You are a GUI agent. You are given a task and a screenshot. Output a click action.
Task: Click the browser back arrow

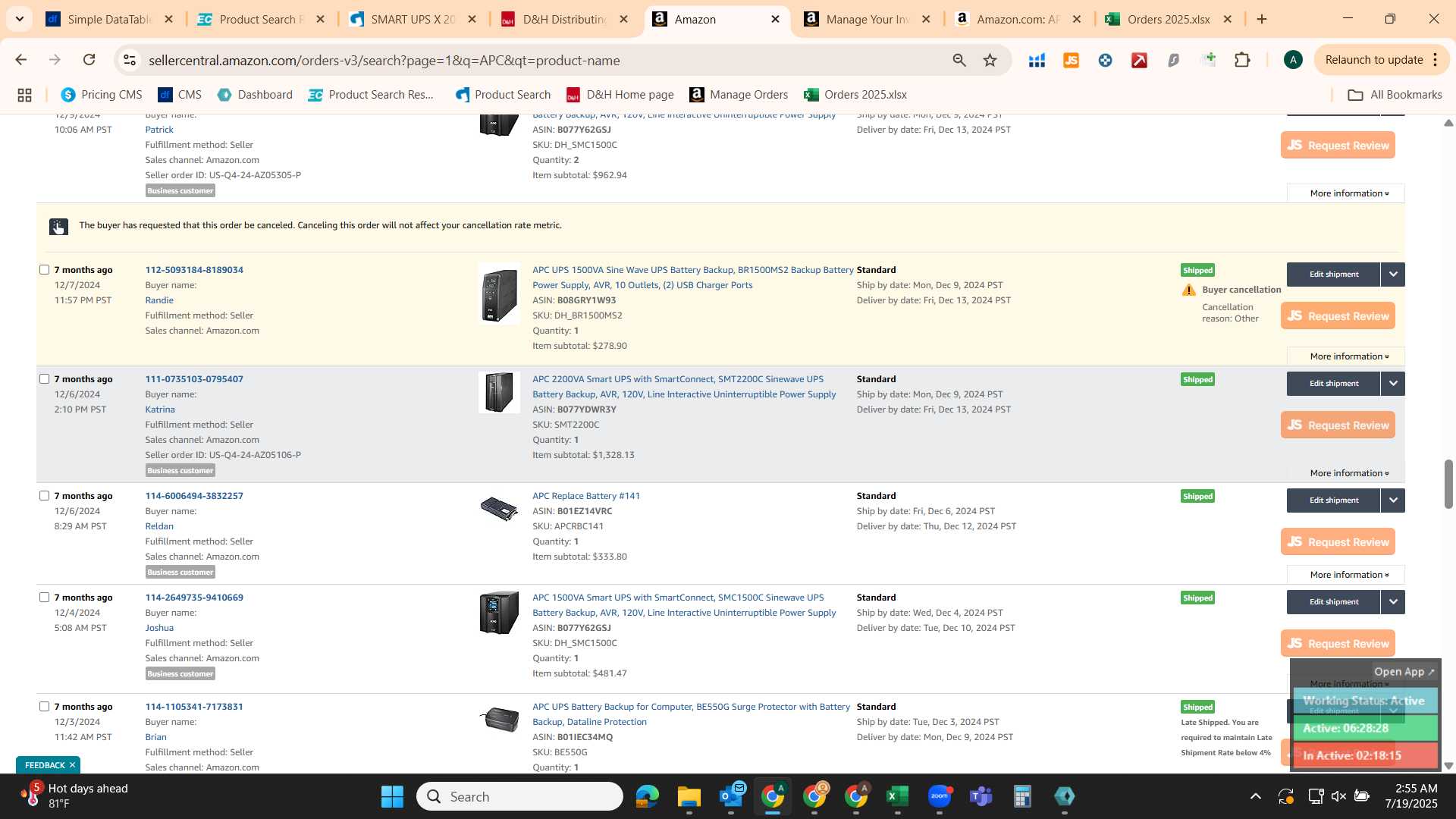click(20, 60)
